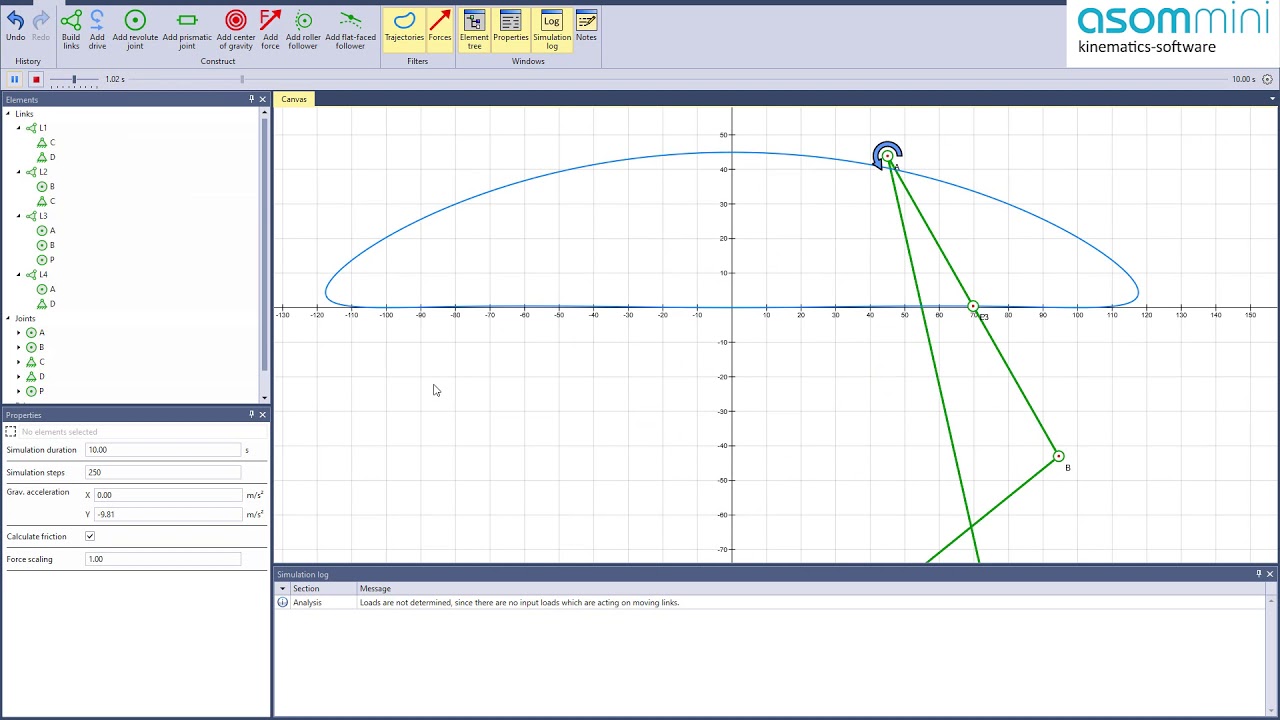
Task: Open the log filter dropdown arrow
Action: [283, 589]
